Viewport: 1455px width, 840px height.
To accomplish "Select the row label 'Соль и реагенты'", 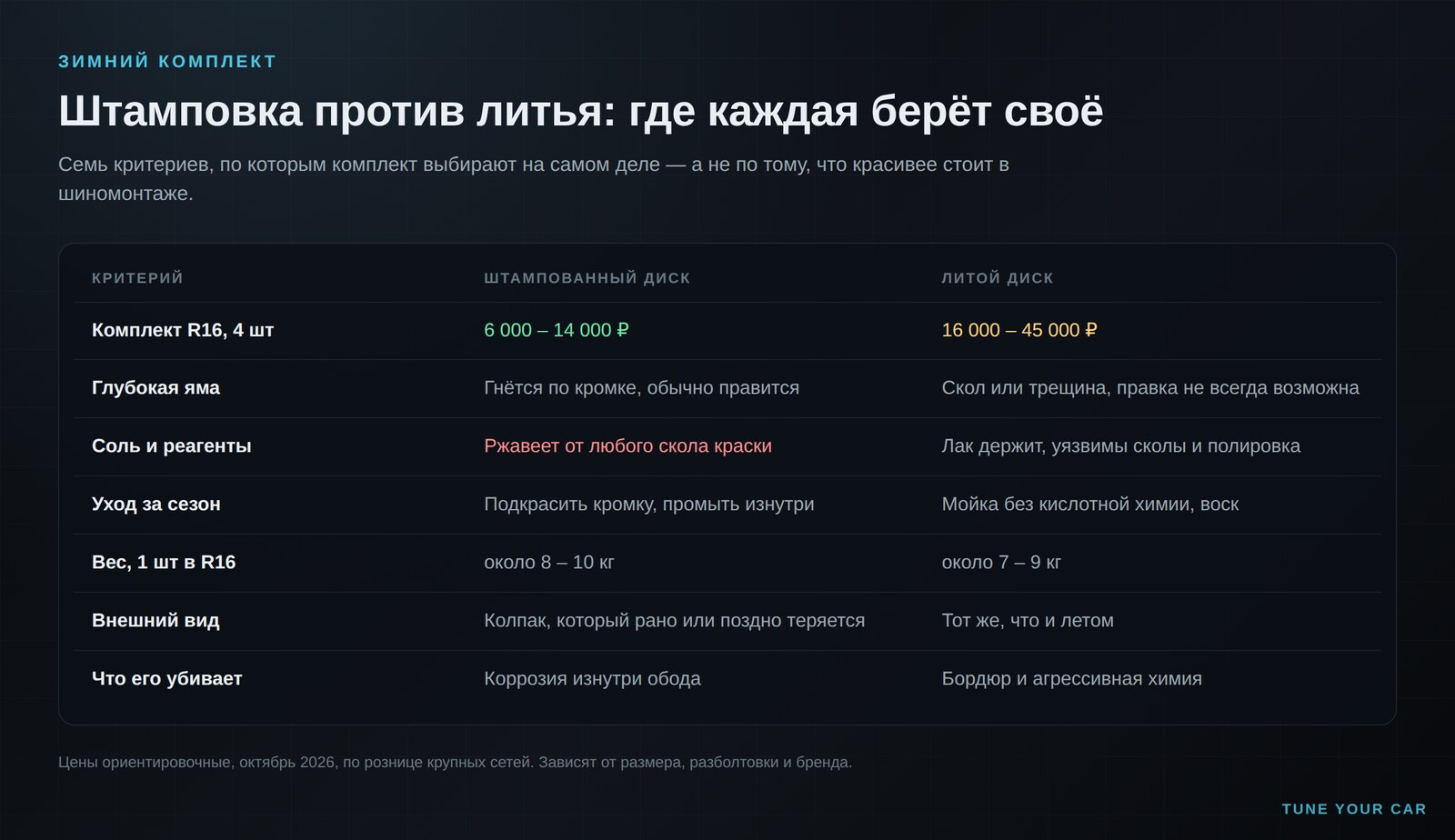I will click(172, 445).
